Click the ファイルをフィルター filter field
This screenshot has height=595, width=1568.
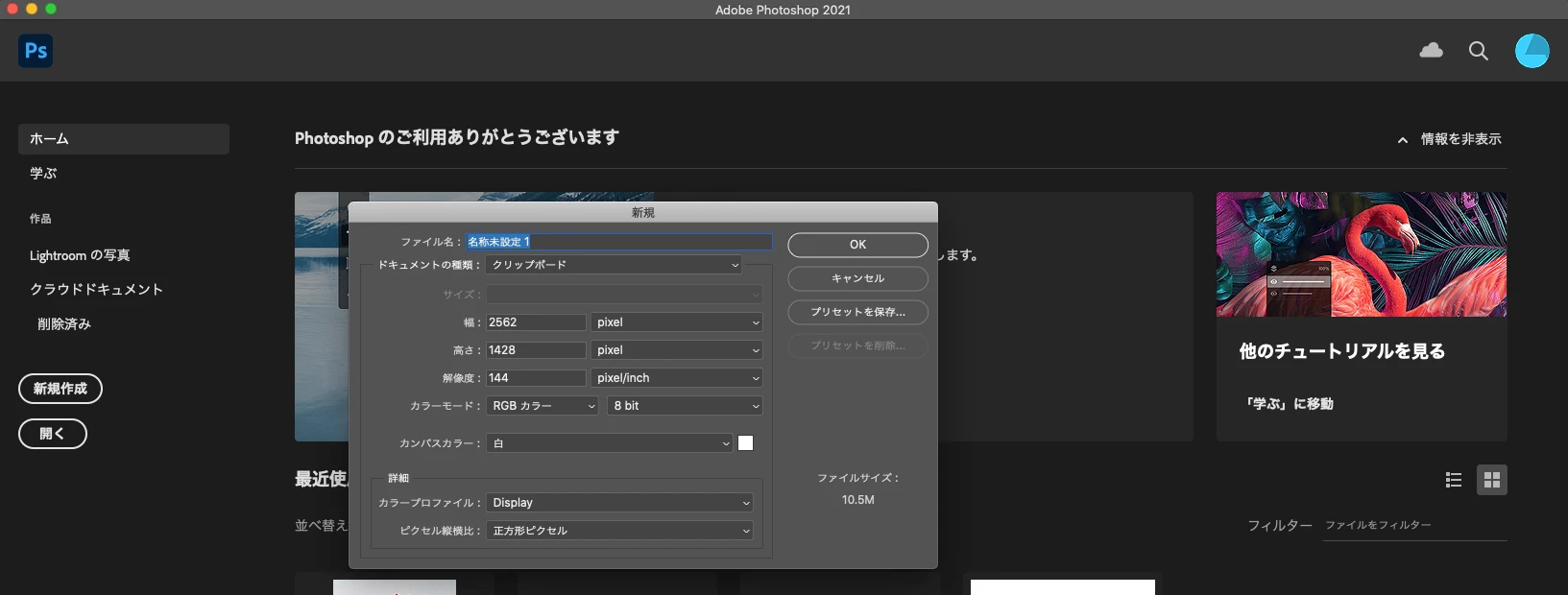pos(1414,526)
